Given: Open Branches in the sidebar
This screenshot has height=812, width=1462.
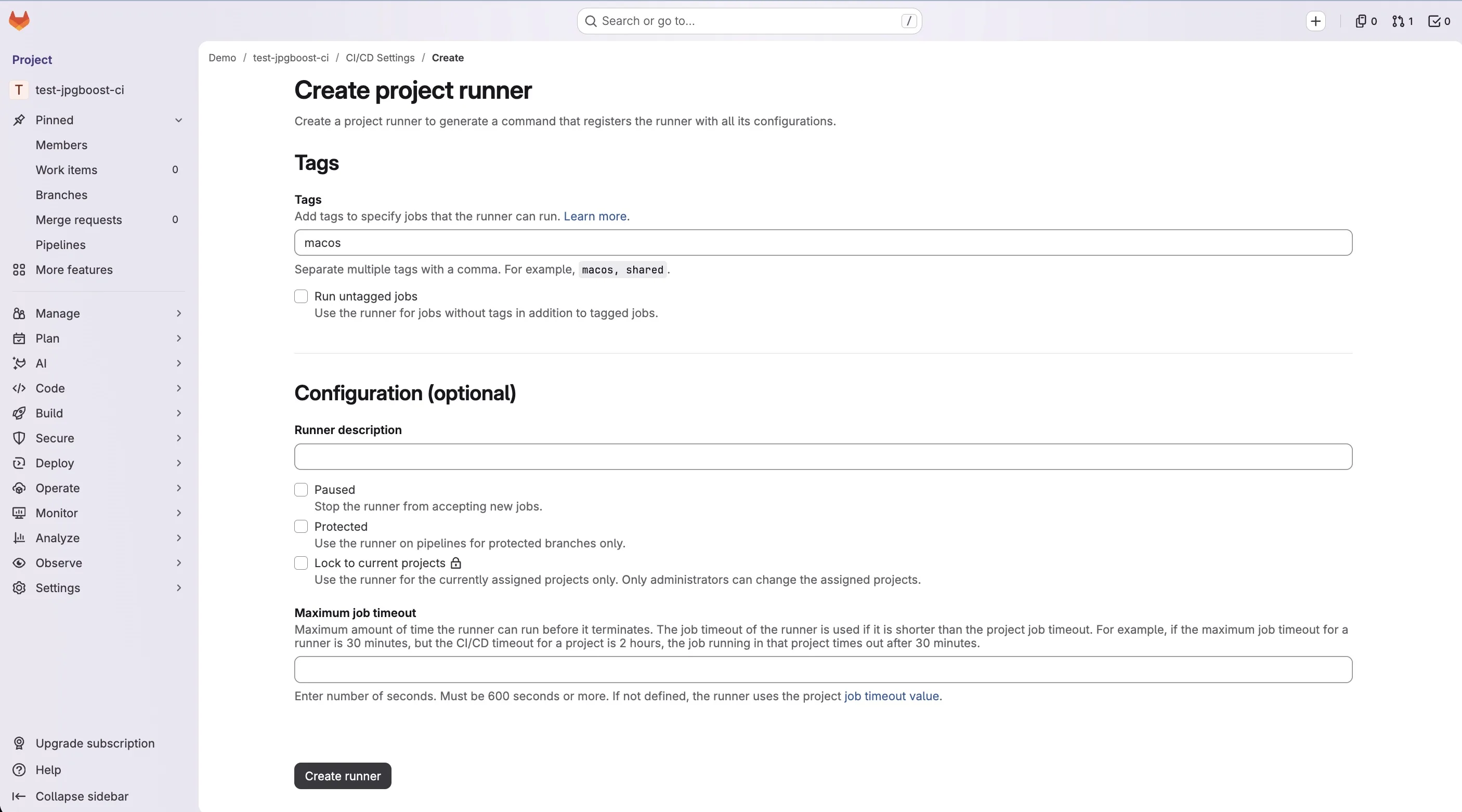Looking at the screenshot, I should [x=61, y=194].
